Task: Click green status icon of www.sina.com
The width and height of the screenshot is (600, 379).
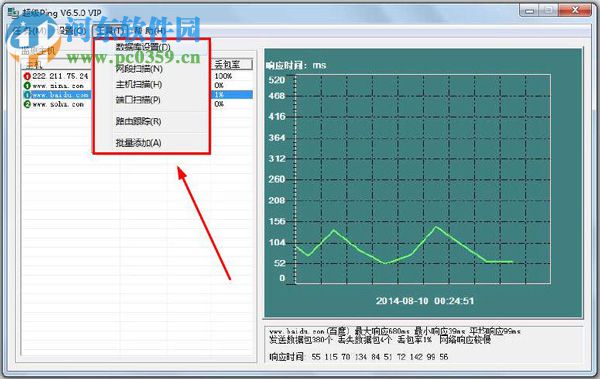Action: (x=27, y=85)
